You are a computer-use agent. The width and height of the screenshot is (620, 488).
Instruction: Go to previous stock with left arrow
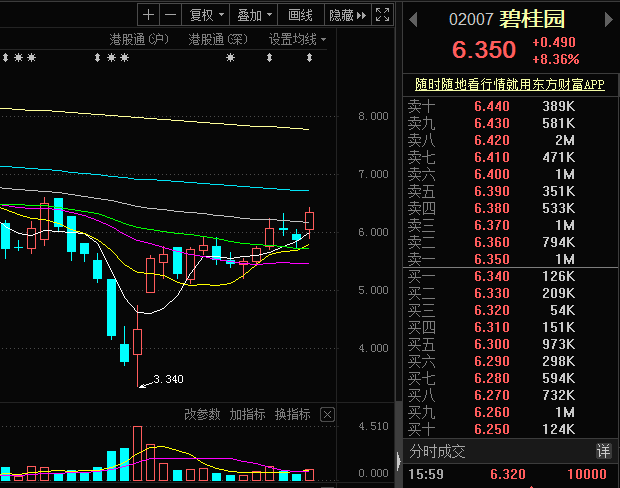click(413, 19)
